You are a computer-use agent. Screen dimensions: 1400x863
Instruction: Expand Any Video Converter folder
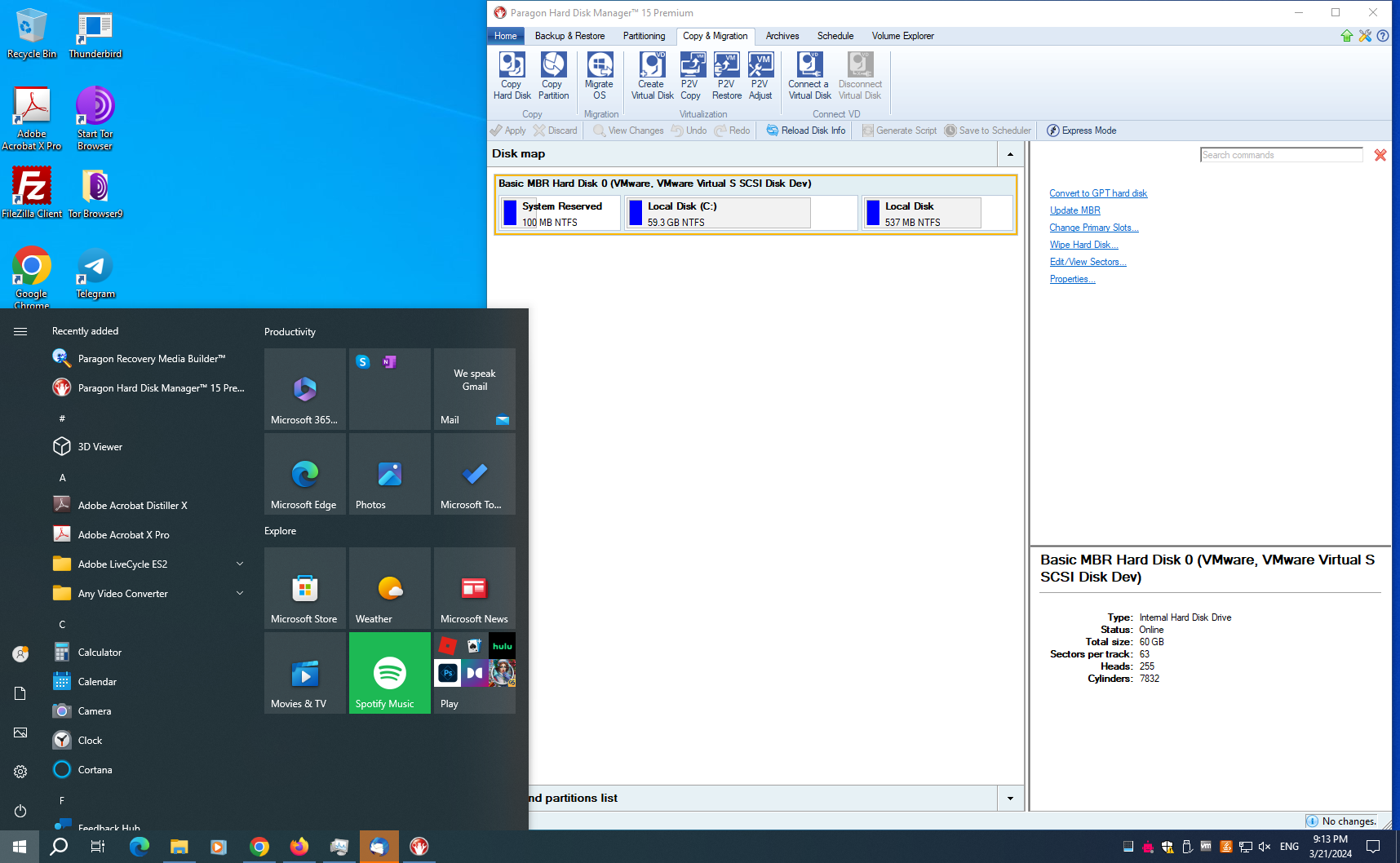coord(240,594)
